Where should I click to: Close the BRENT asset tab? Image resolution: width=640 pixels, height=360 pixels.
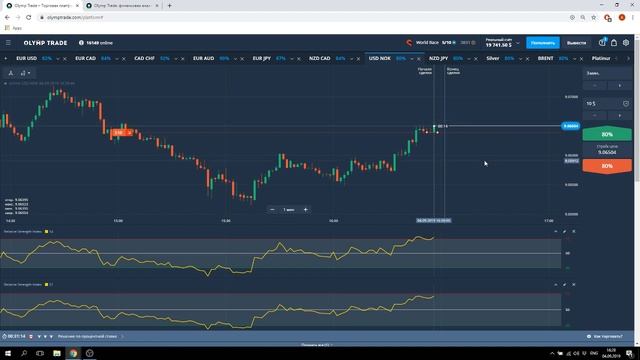click(x=581, y=59)
